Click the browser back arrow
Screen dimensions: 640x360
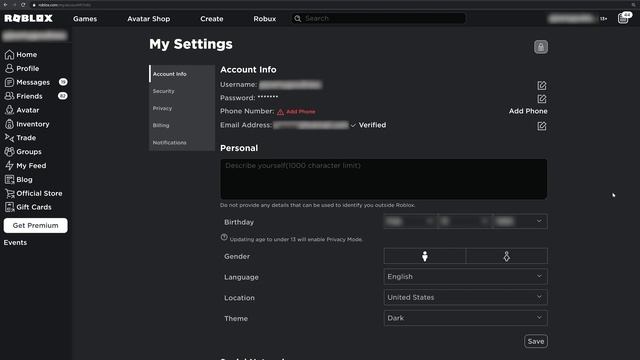(x=5, y=5)
